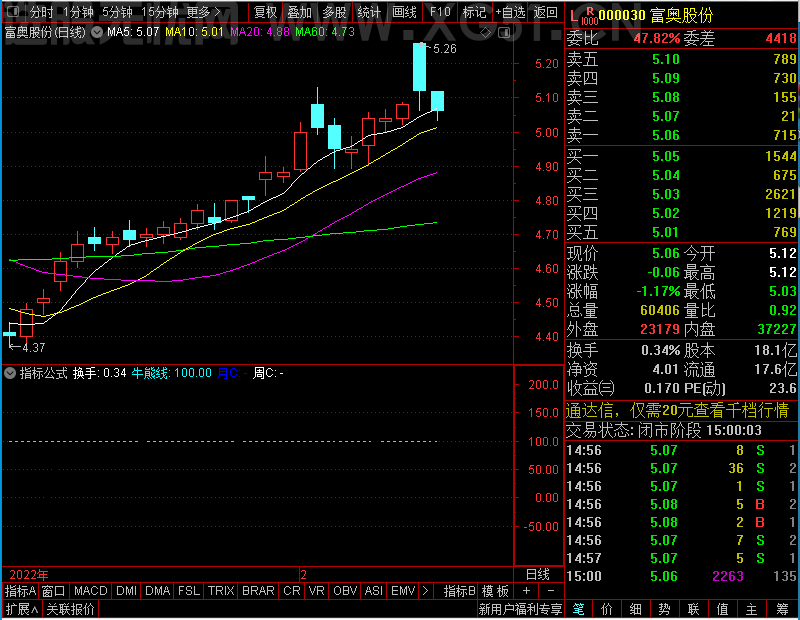Select the 势 trend tab

pos(664,609)
